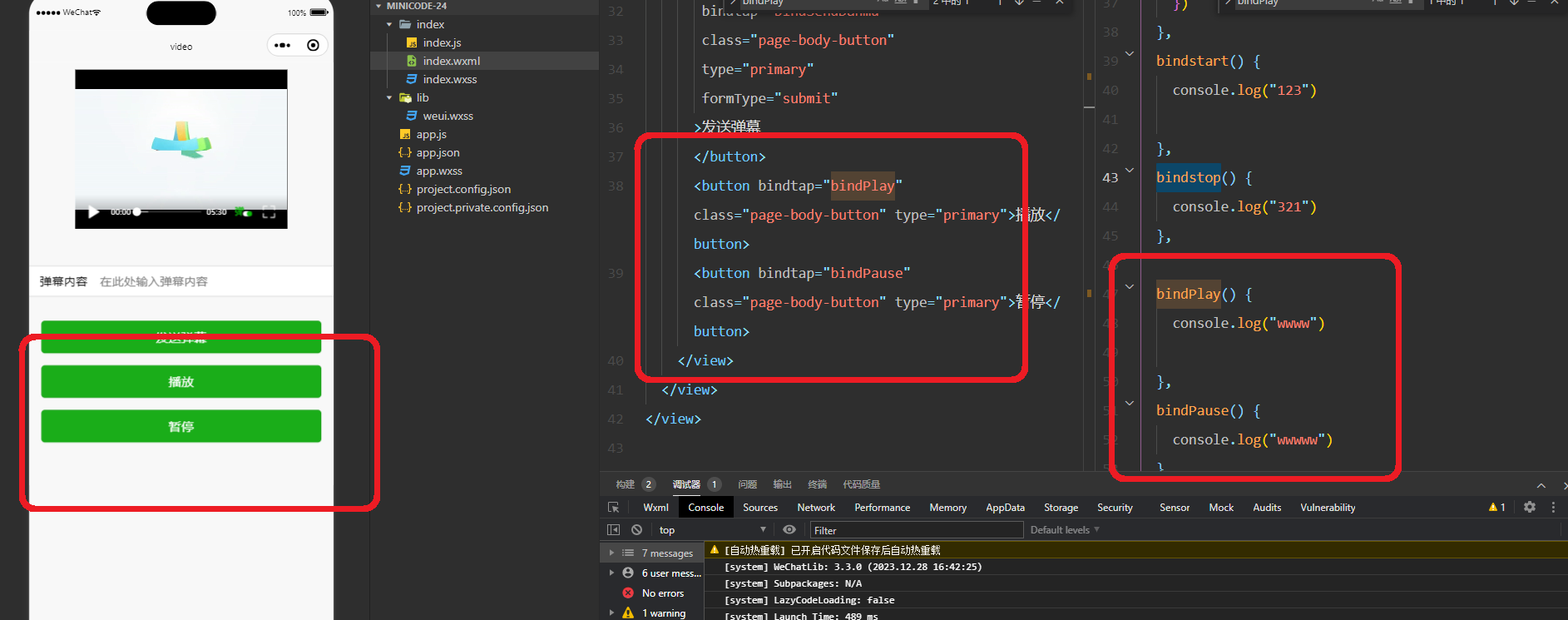The image size is (1568, 620).
Task: Play the video in the simulator
Action: (94, 212)
